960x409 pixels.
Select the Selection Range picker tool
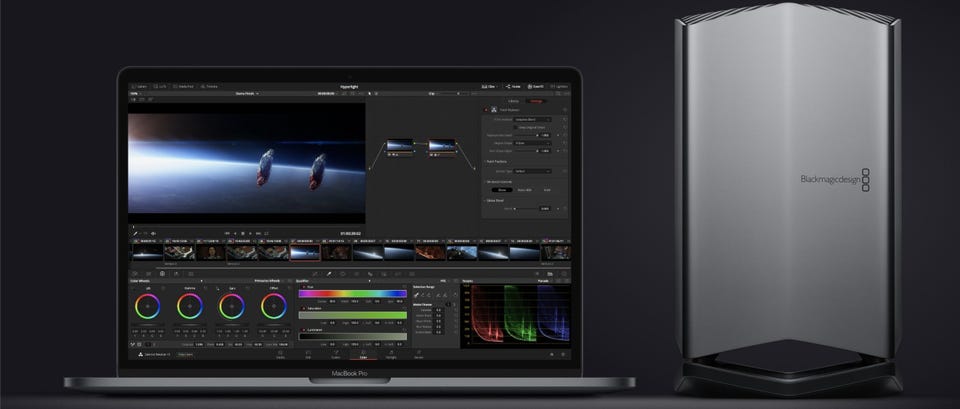[416, 295]
